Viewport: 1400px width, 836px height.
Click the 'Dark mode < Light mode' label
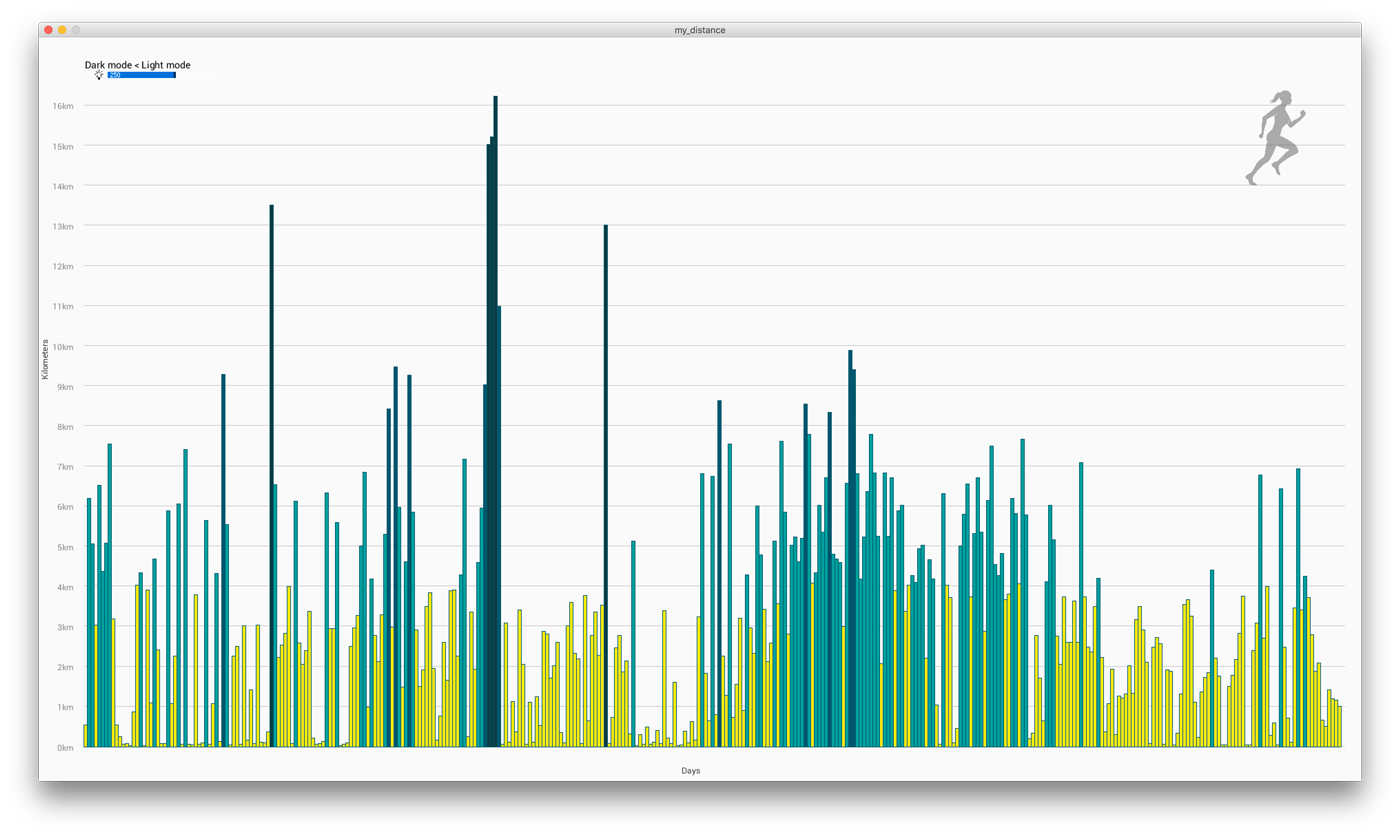point(137,65)
